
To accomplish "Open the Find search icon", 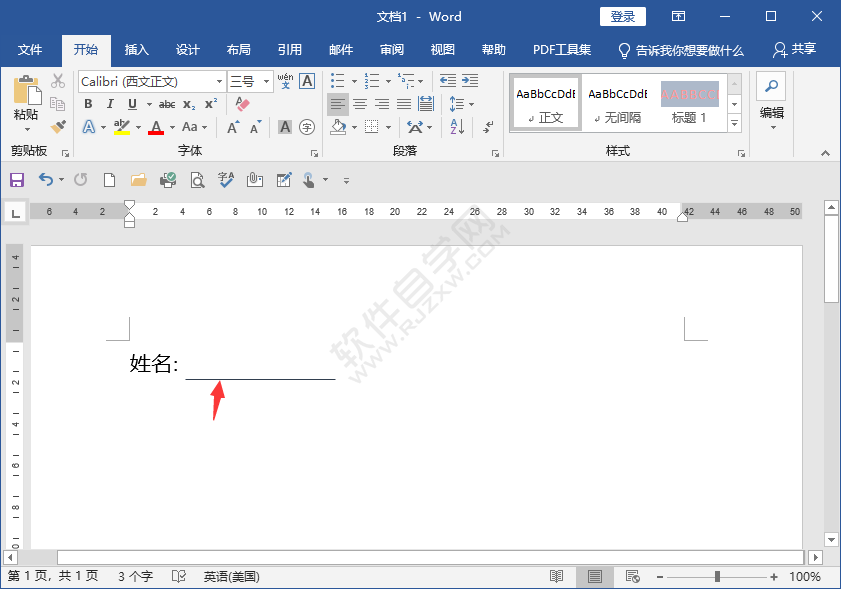I will [x=771, y=86].
